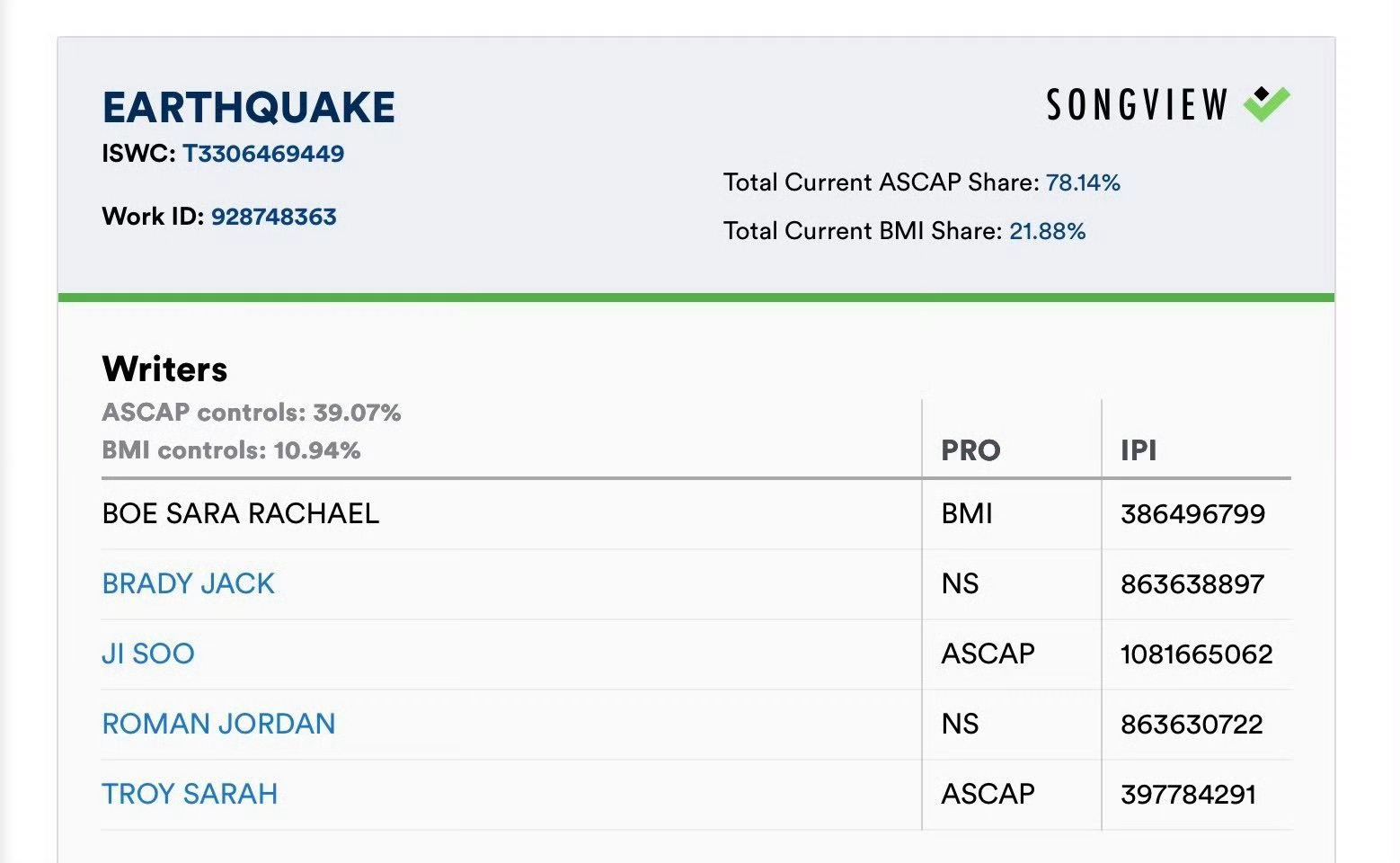Open writer TROY SARAH's page
This screenshot has width=1400, height=863.
[190, 794]
